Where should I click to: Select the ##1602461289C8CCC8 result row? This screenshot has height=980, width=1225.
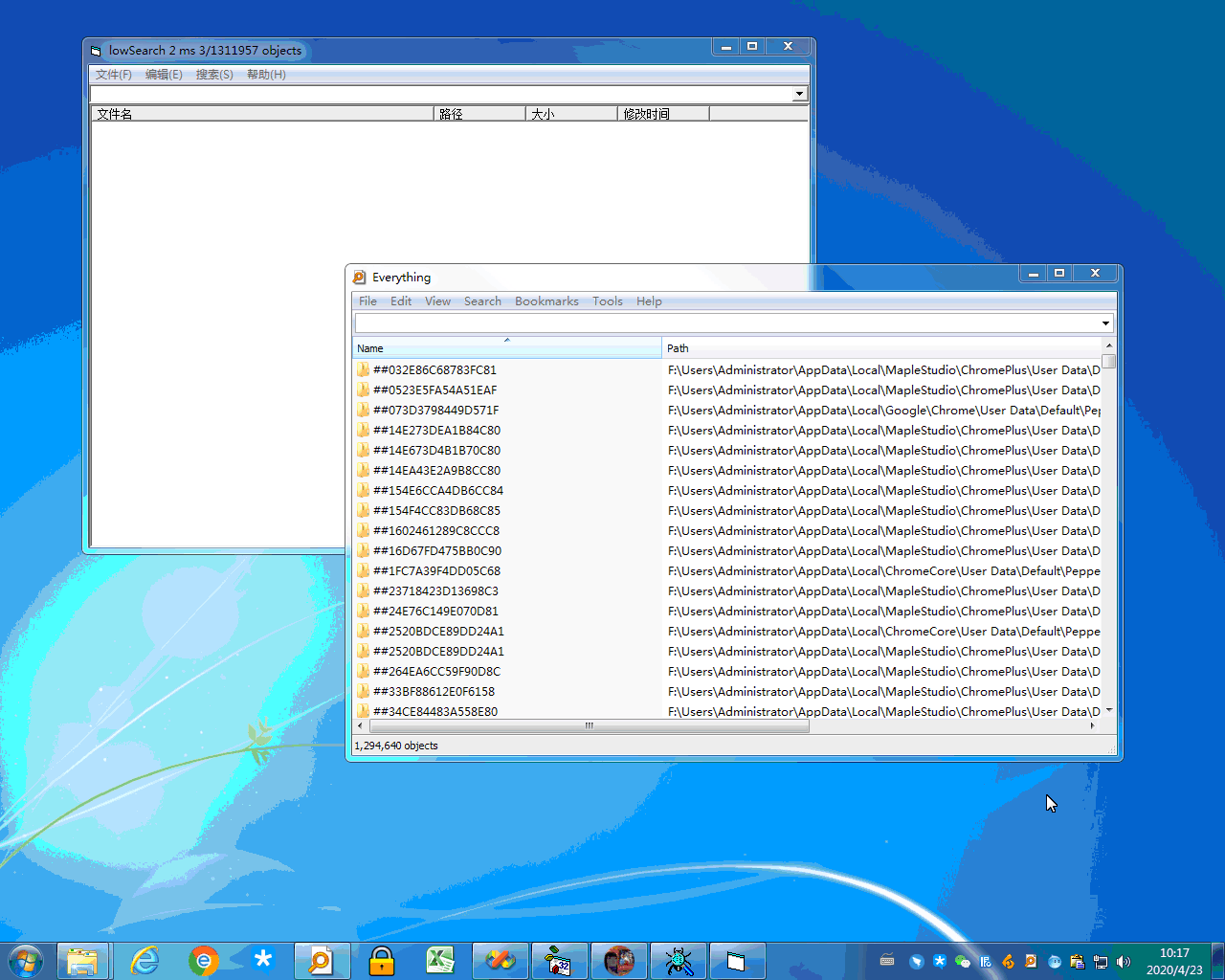(726, 530)
